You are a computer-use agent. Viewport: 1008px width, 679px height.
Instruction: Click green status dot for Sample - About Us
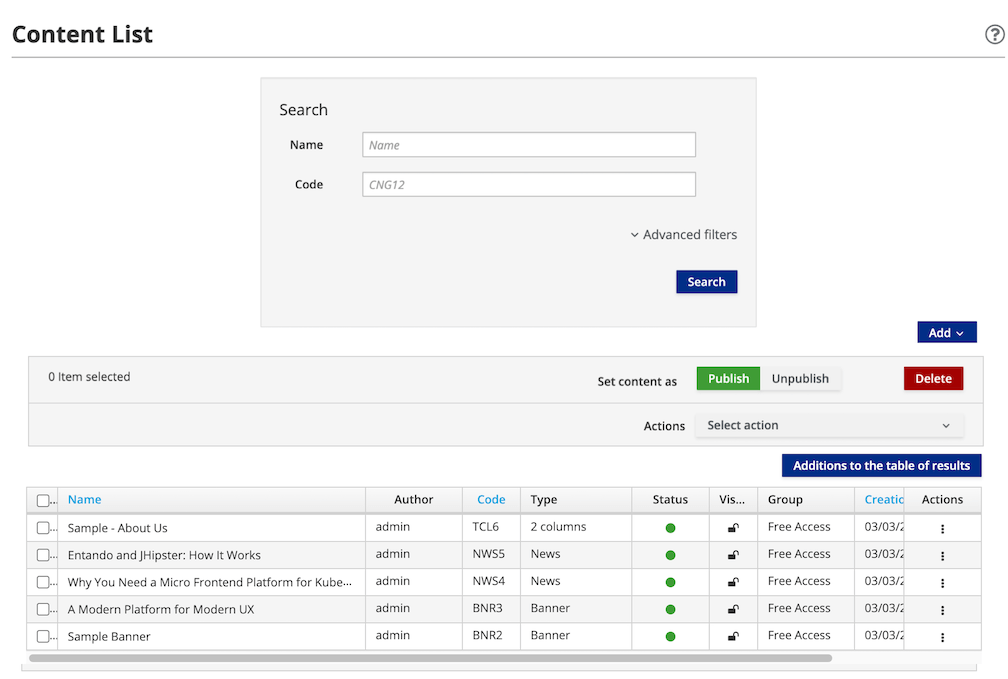point(670,528)
